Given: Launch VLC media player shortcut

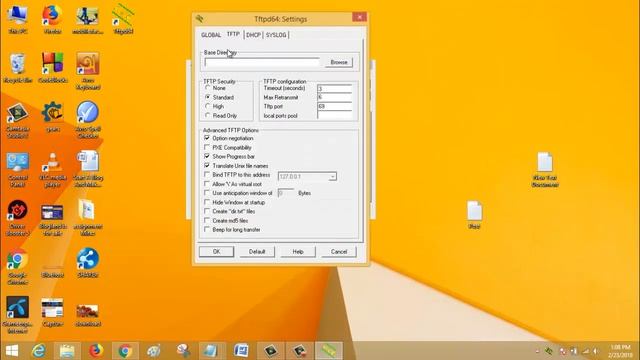Looking at the screenshot, I should [52, 169].
